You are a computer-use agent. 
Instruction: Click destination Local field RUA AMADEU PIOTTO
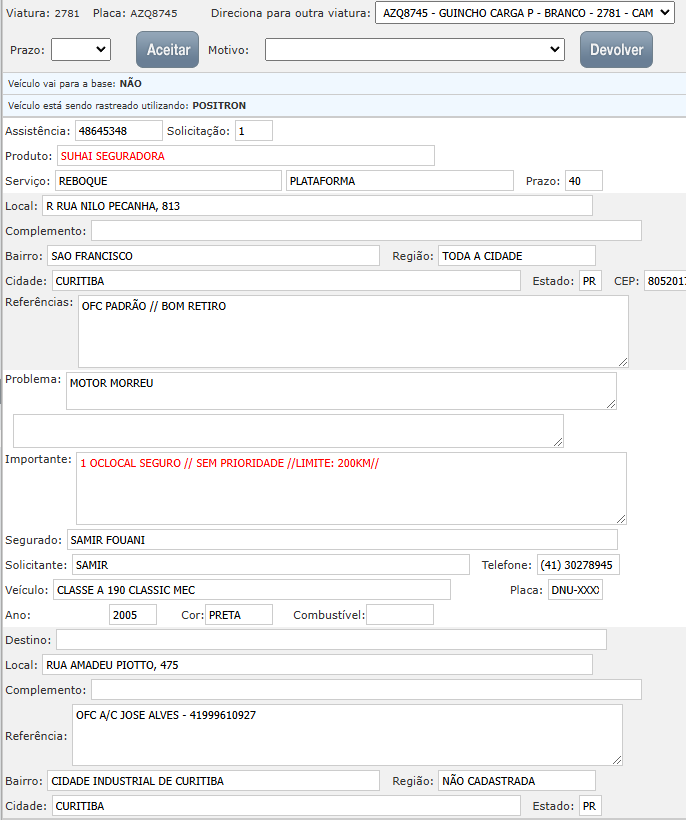pos(317,665)
